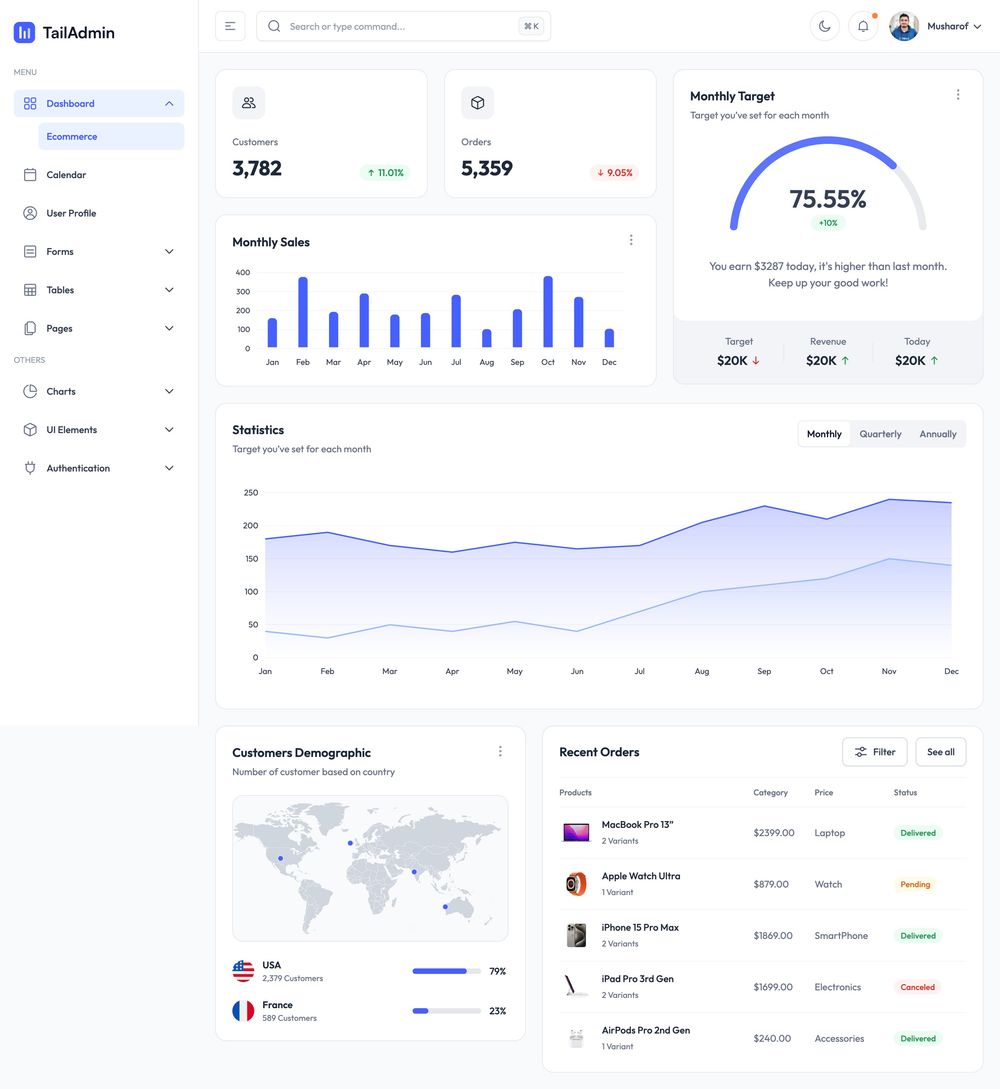Open Customers Demographic three-dot menu
Viewport: 1000px width, 1089px height.
point(500,751)
